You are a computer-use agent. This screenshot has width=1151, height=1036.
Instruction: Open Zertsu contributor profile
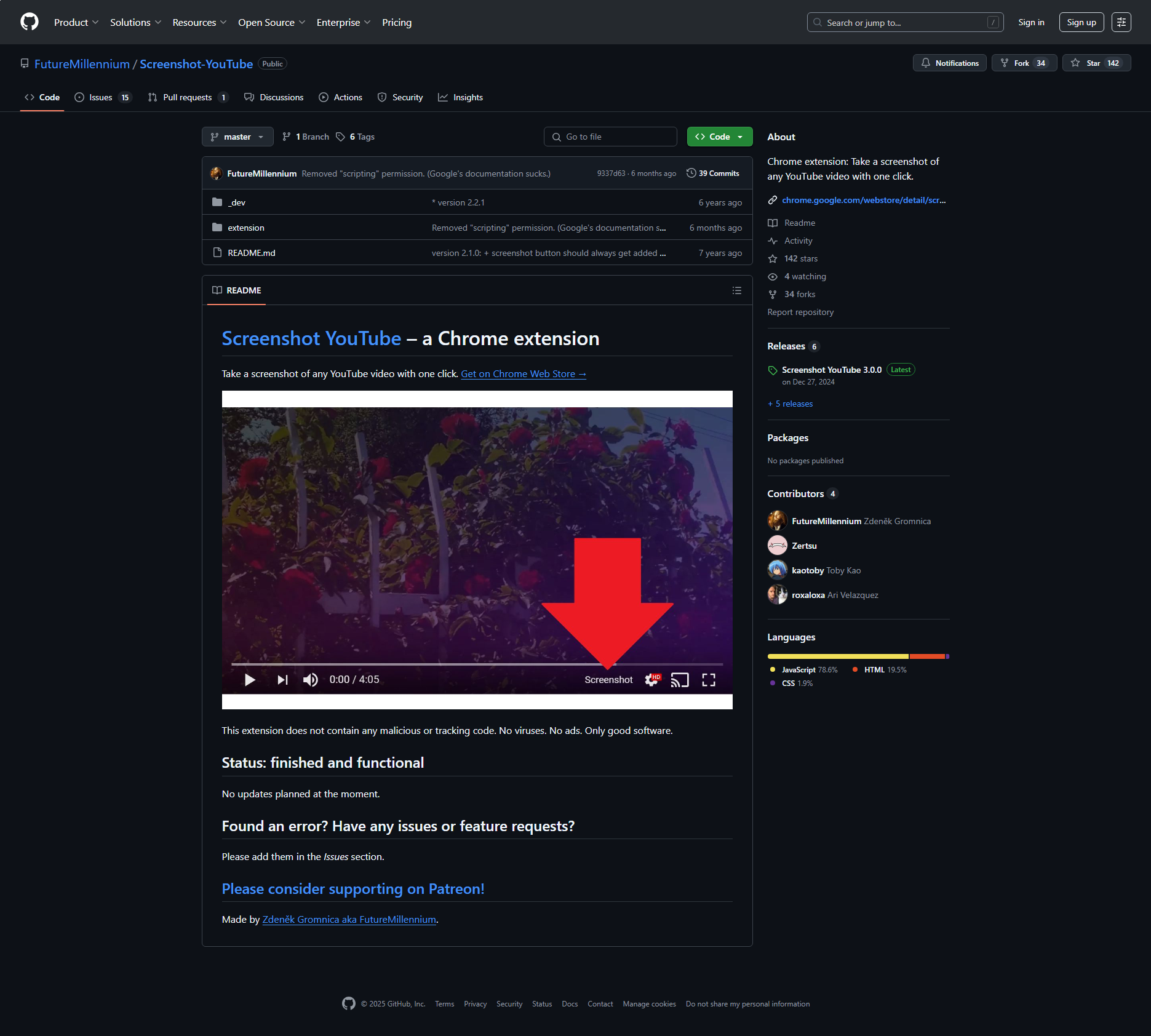[804, 546]
